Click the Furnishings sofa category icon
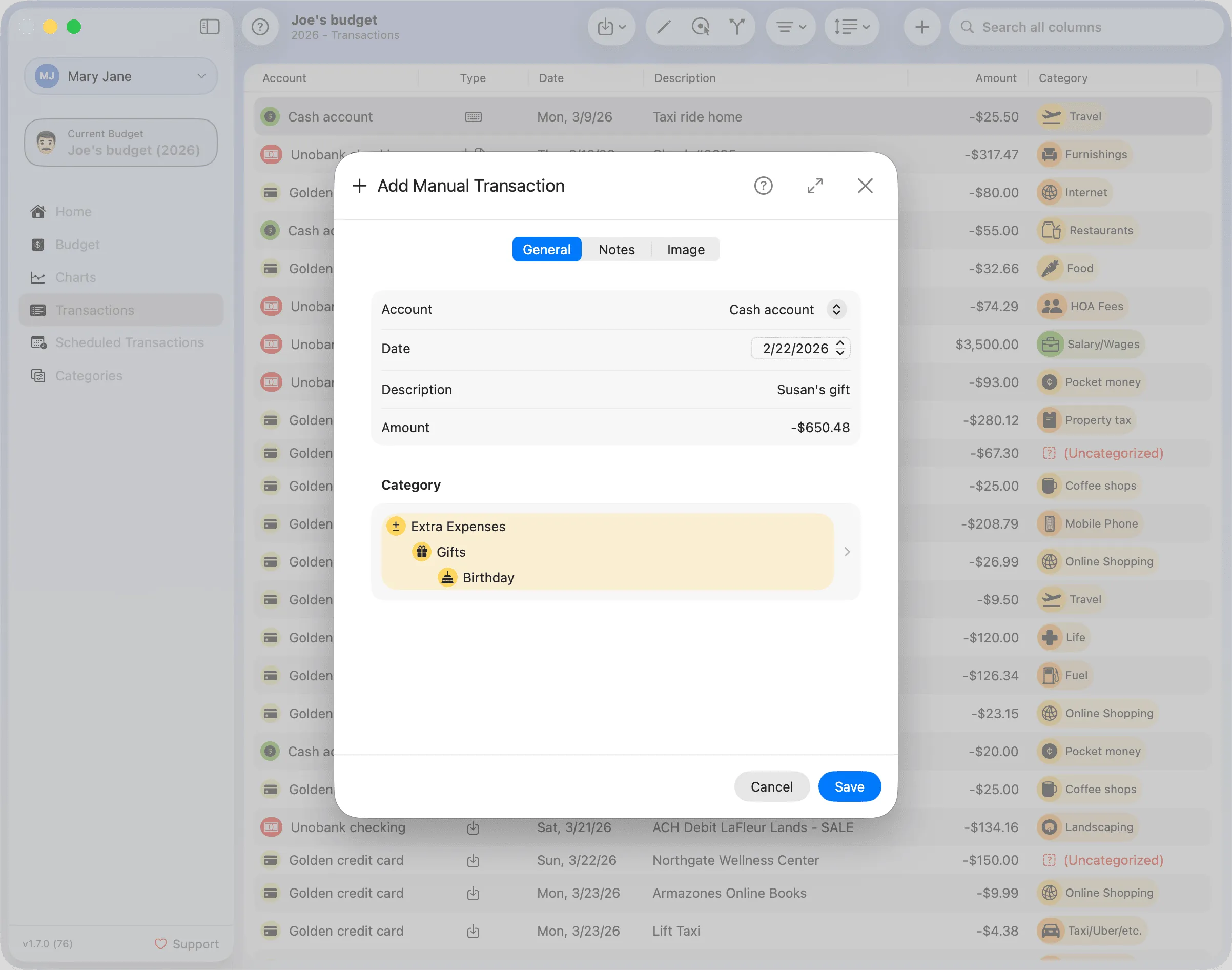The height and width of the screenshot is (970, 1232). click(x=1049, y=154)
